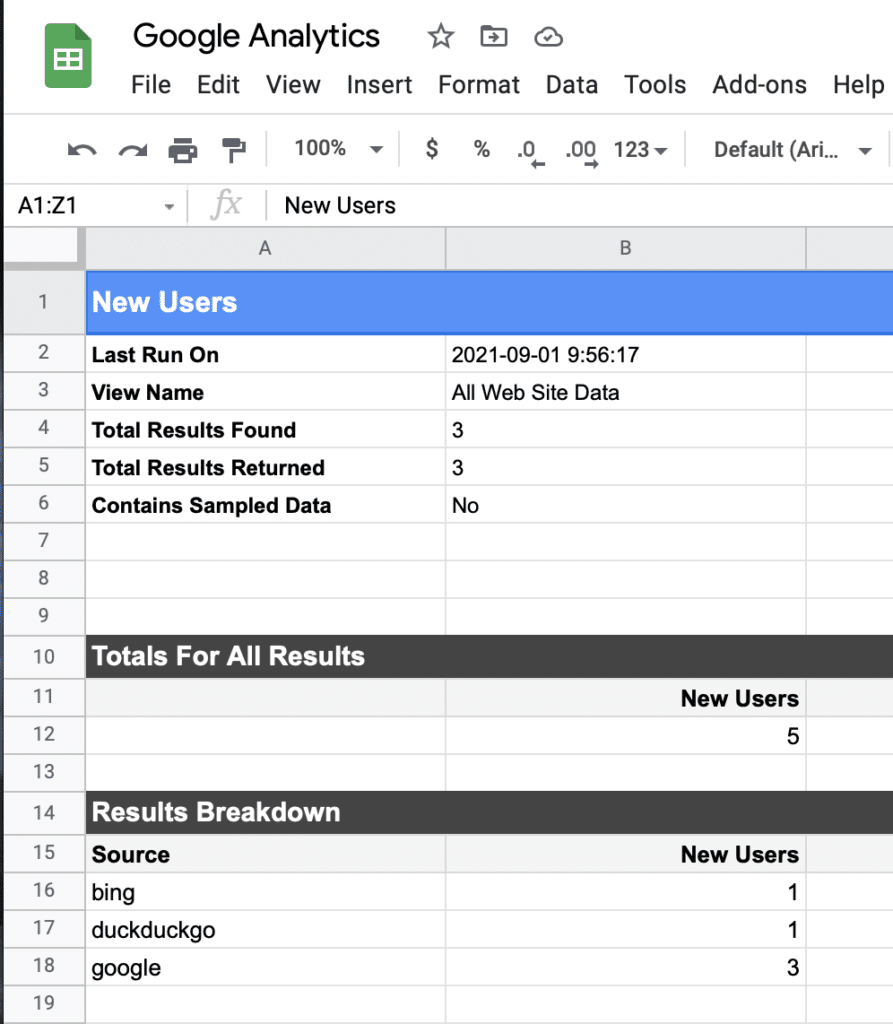Select the bing source cell
The height and width of the screenshot is (1024, 893).
[x=266, y=892]
